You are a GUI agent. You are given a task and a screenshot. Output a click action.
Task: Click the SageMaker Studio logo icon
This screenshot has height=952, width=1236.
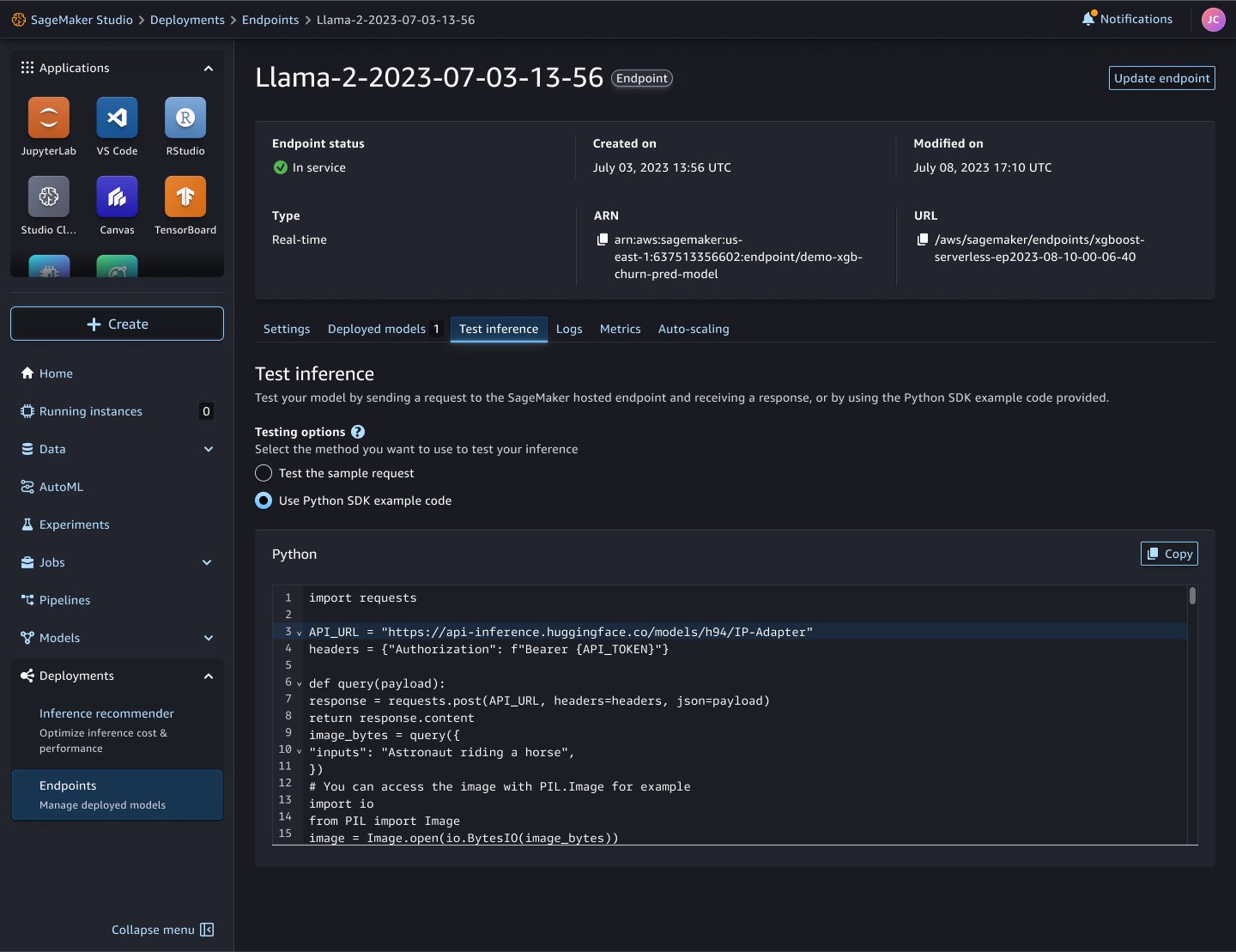(18, 19)
